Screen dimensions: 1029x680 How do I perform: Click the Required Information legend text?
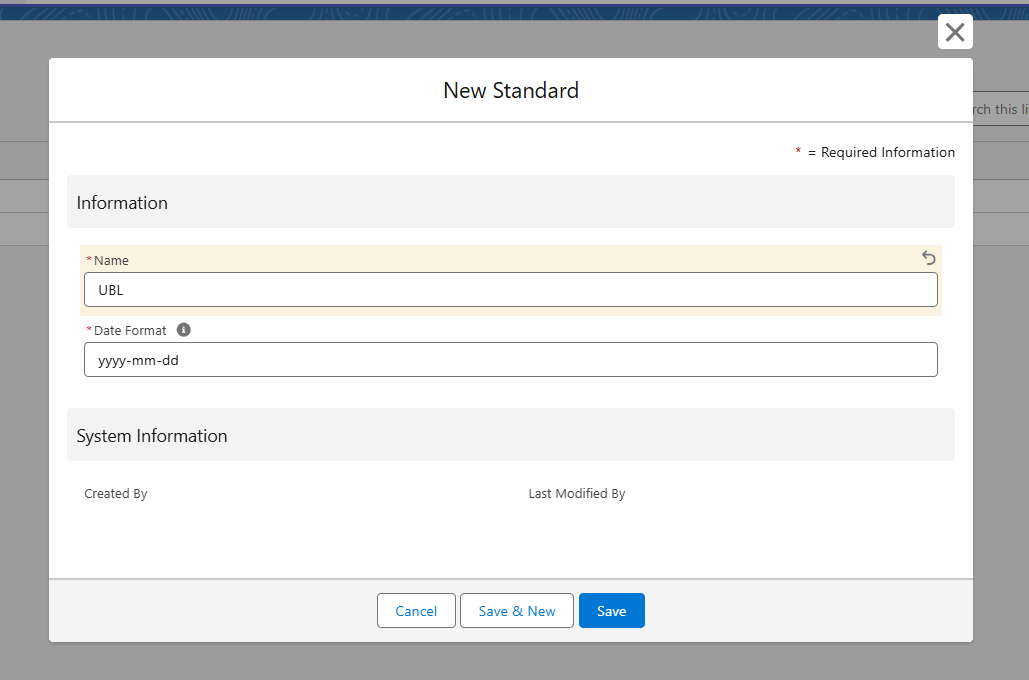(881, 153)
